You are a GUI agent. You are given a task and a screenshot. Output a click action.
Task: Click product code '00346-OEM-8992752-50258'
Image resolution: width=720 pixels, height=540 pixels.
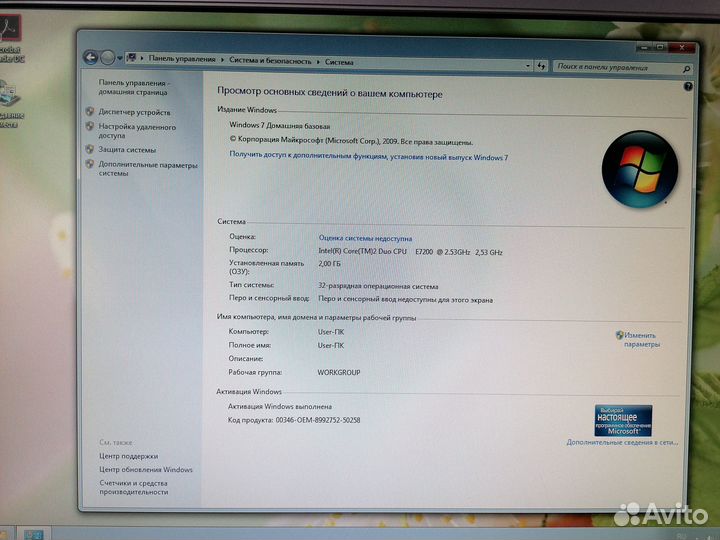click(318, 420)
